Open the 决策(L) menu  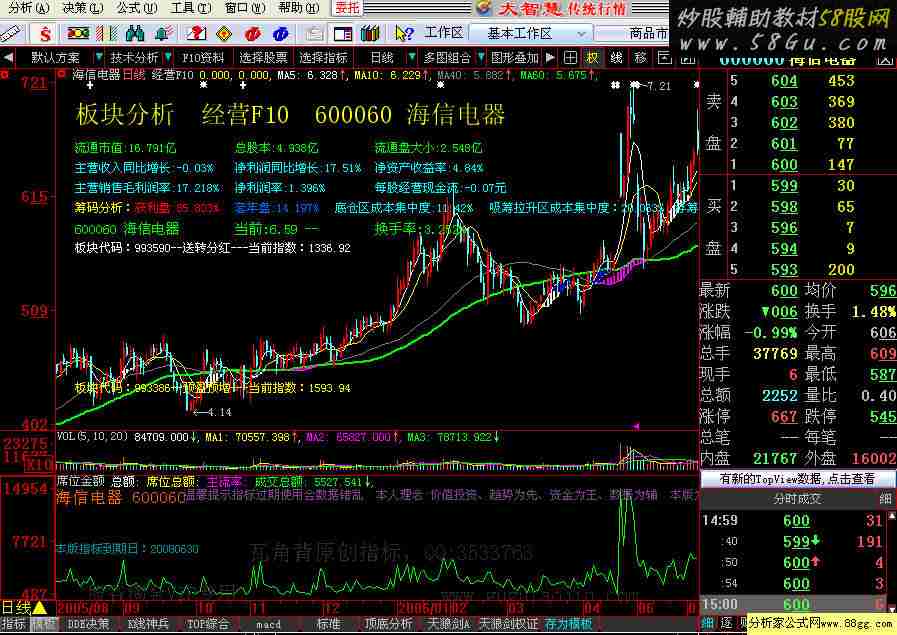[82, 8]
